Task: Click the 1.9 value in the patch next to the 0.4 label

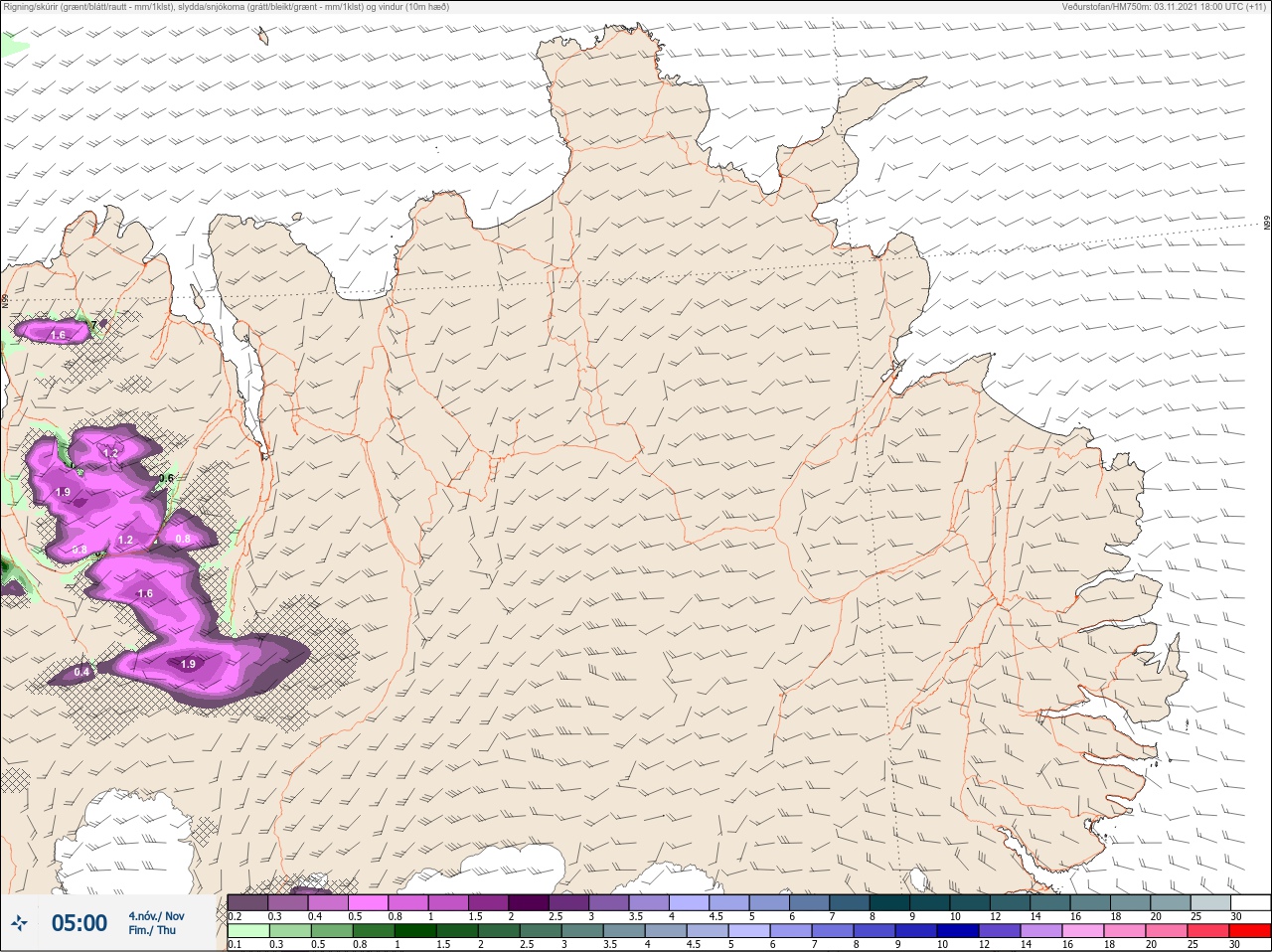Action: pos(188,664)
